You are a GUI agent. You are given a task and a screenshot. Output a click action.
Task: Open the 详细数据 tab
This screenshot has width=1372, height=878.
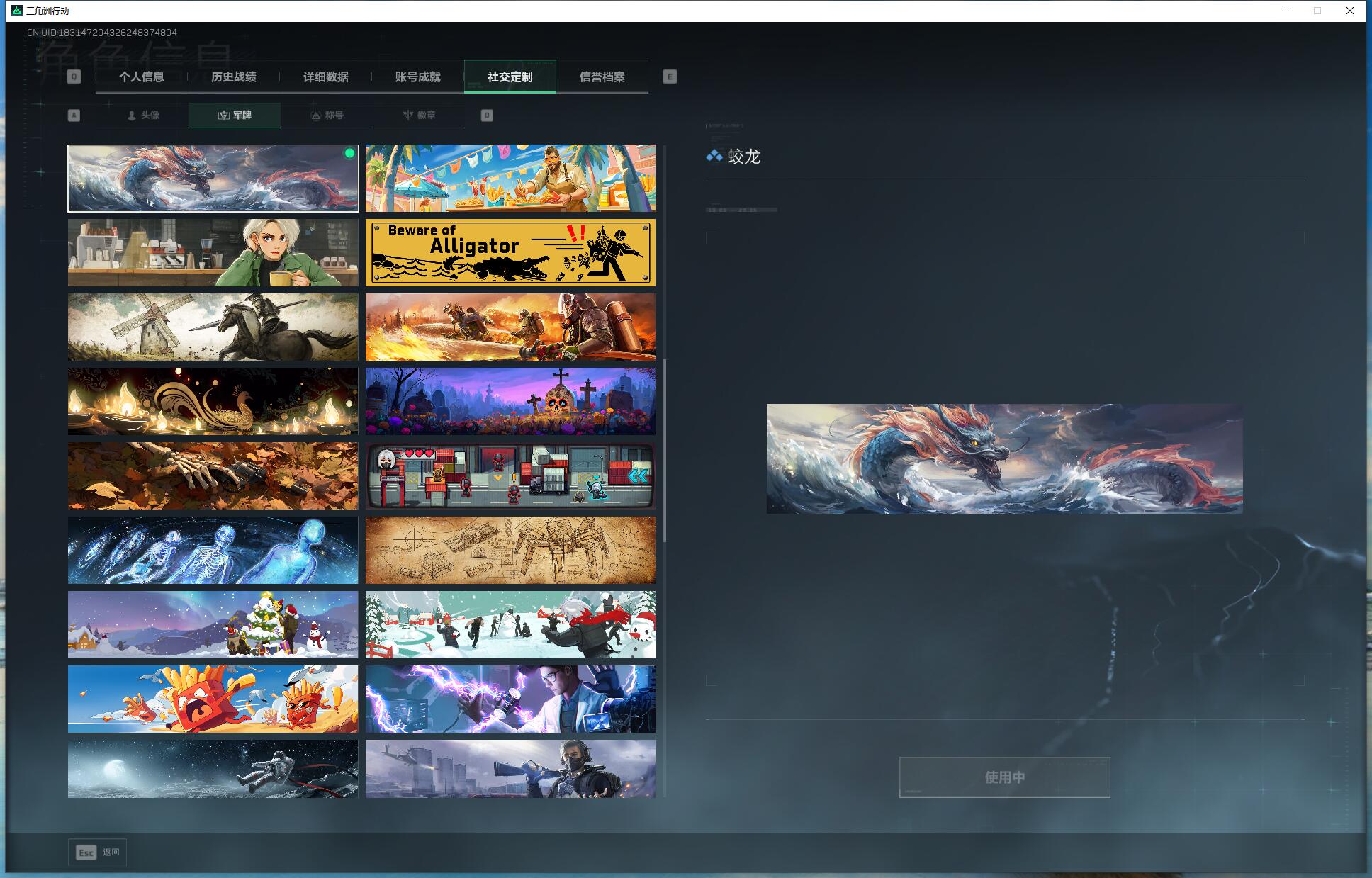pos(326,77)
